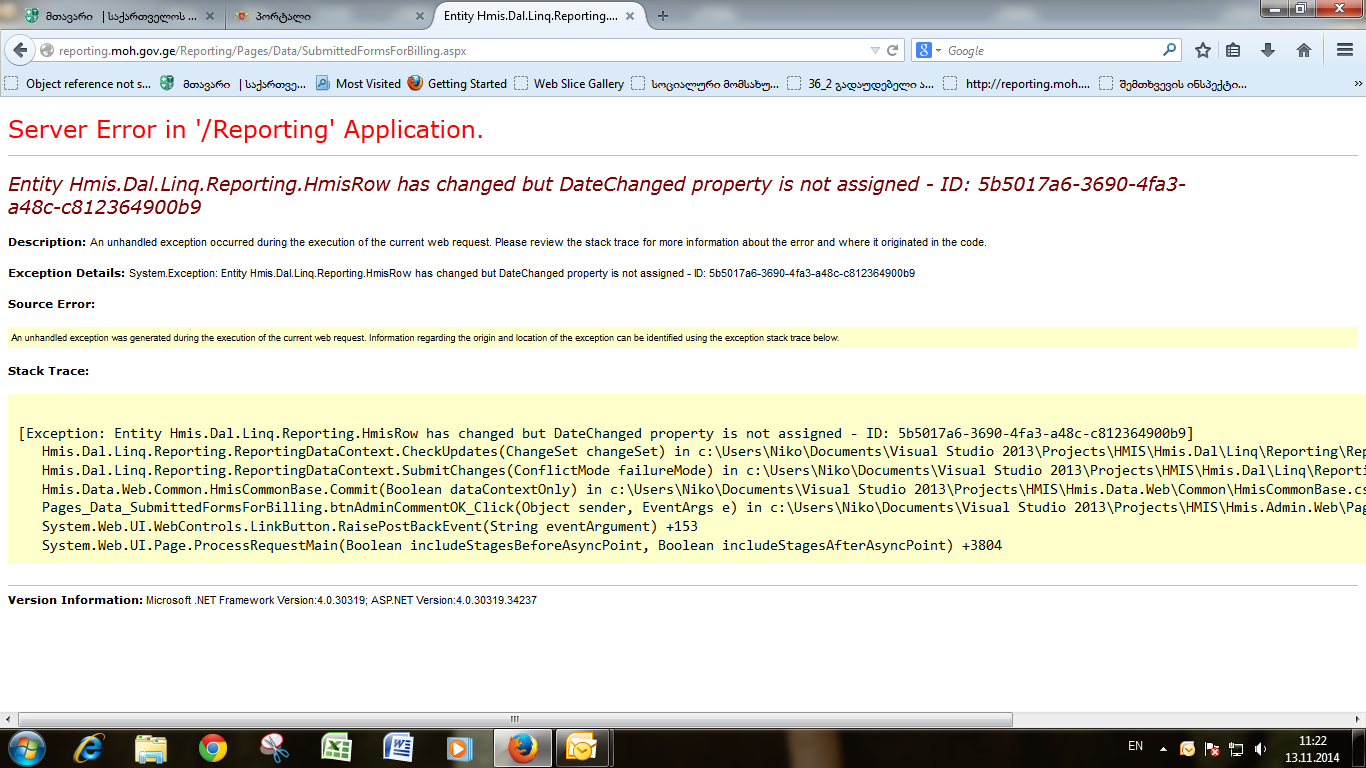Open the Firefox hamburger menu
This screenshot has width=1366, height=768.
click(x=1345, y=50)
